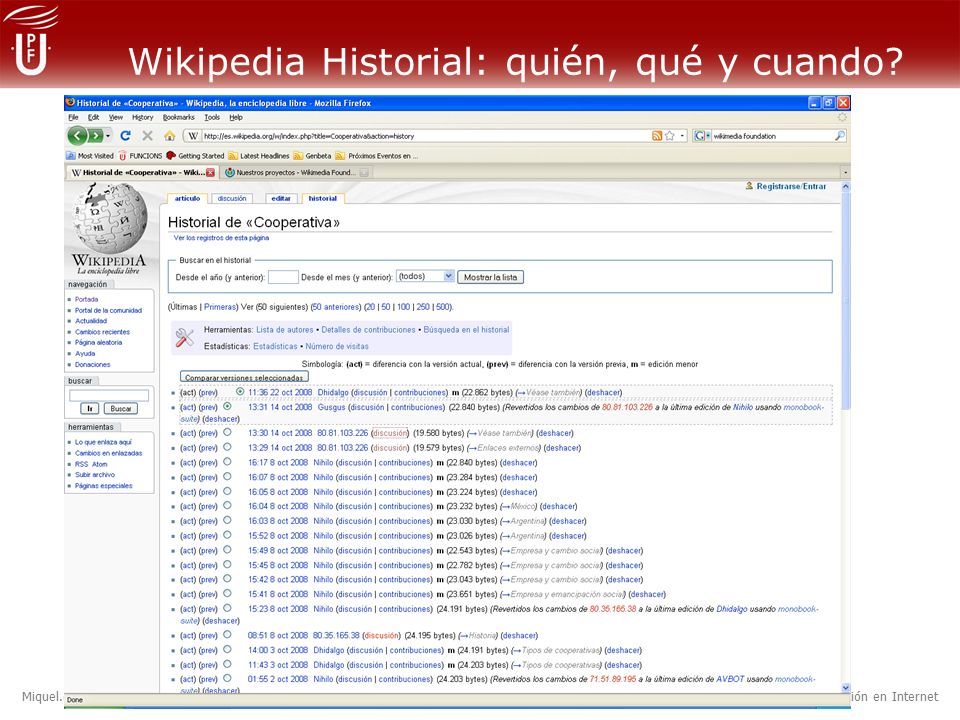960x720 pixels.
Task: Click the RSS feed icon in address bar
Action: click(x=657, y=136)
